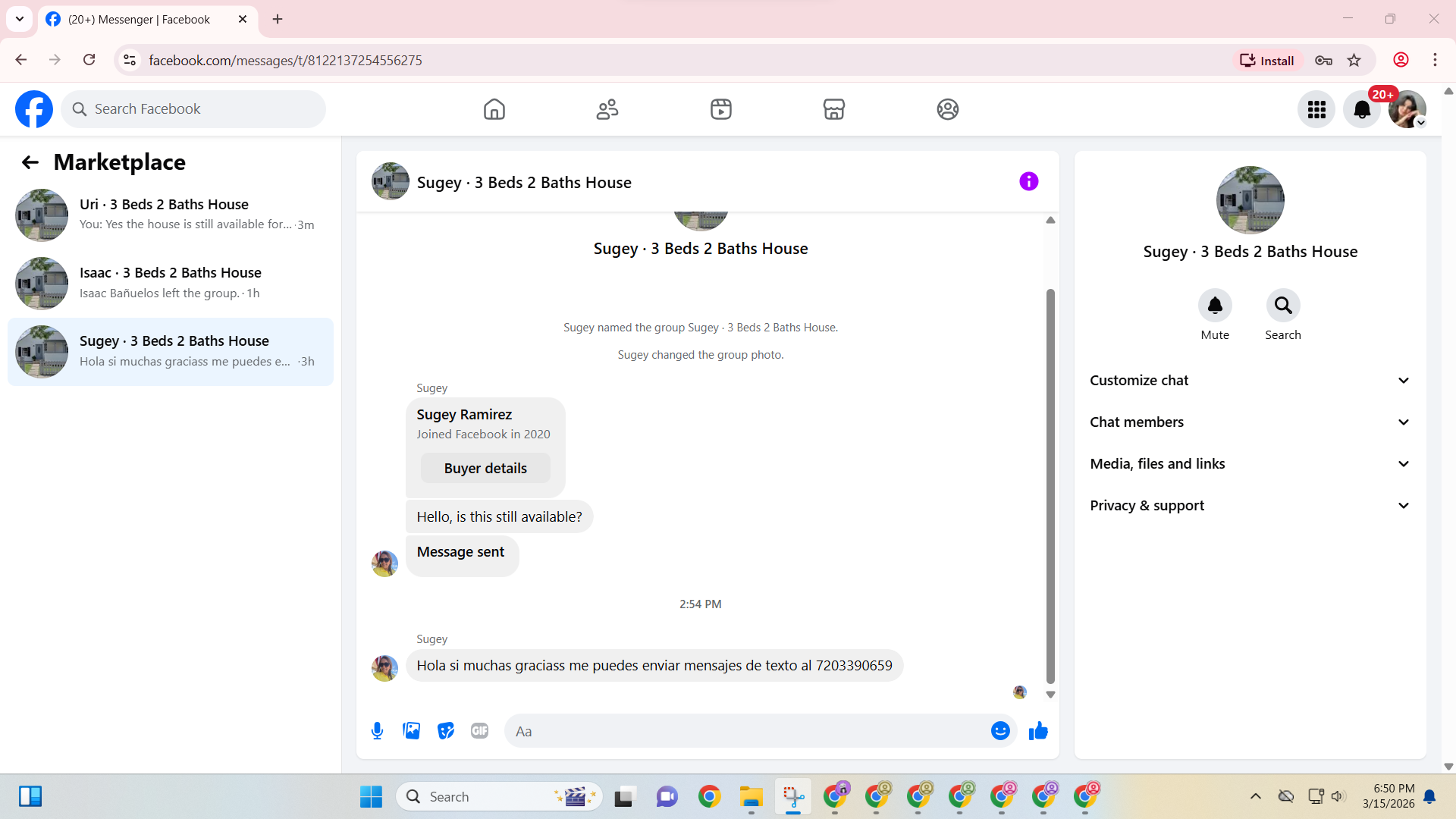The image size is (1456, 819).
Task: Focus the Search Facebook box
Action: (193, 109)
